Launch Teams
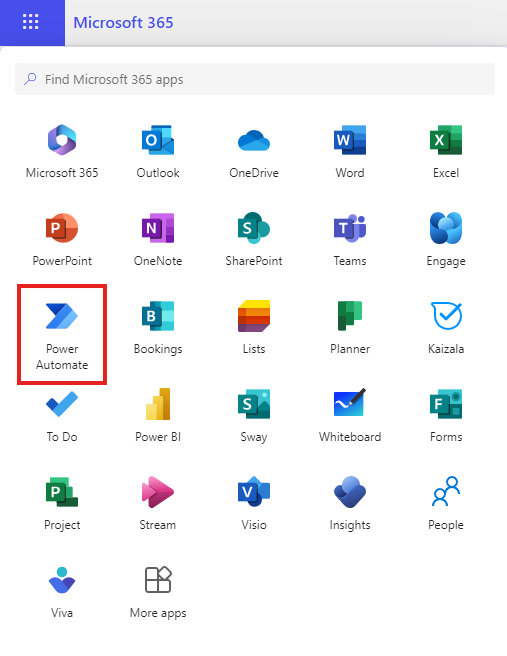Screen dimensions: 507x656 350,240
